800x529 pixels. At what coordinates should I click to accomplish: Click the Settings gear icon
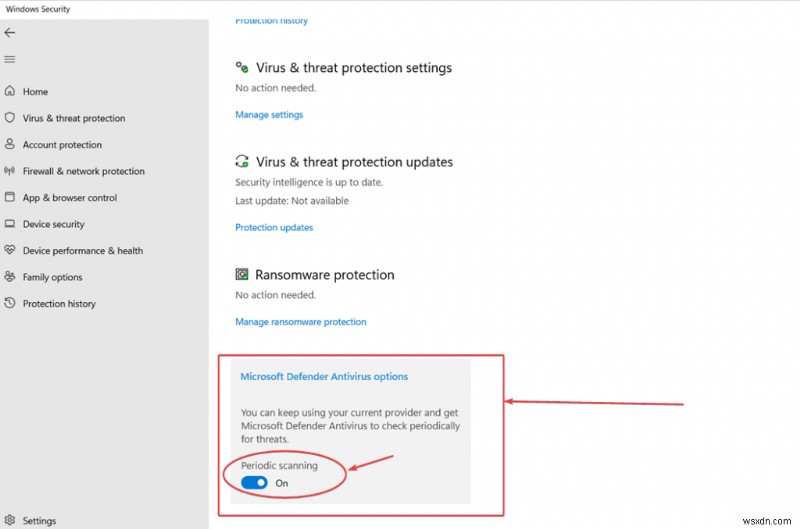(x=10, y=521)
